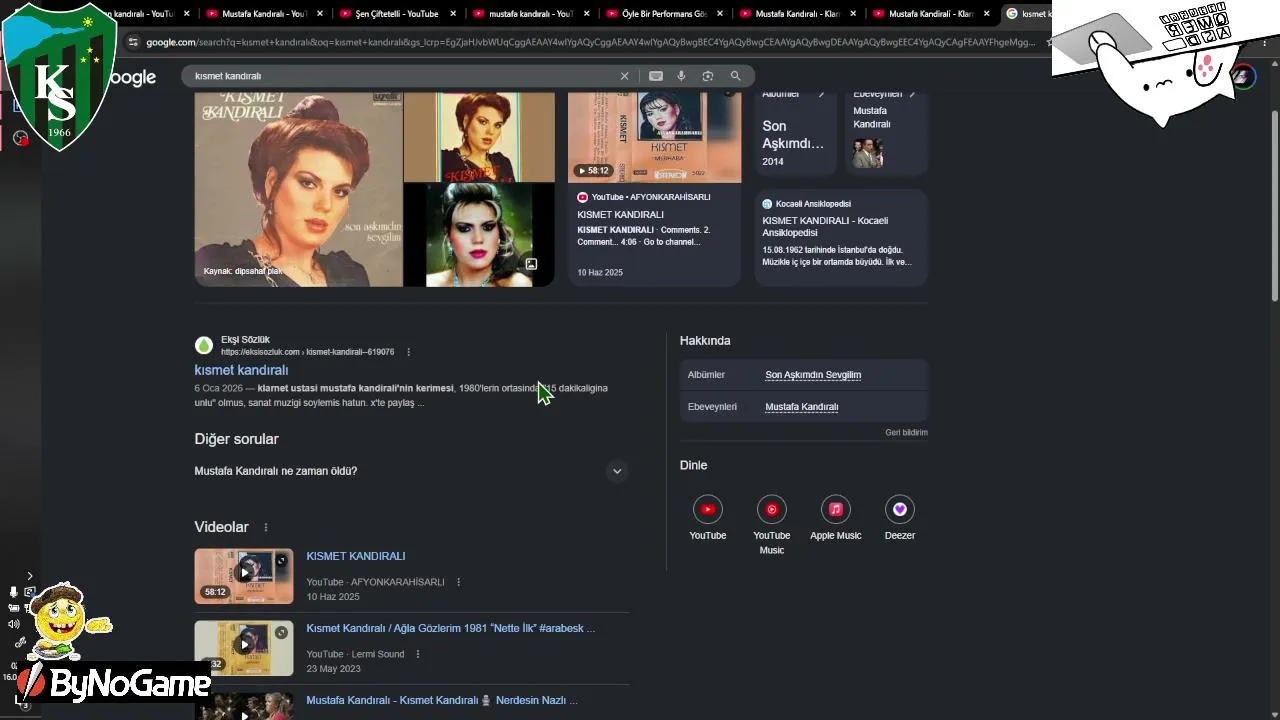Open the Videolar section options menu
Image resolution: width=1280 pixels, height=720 pixels.
click(266, 527)
